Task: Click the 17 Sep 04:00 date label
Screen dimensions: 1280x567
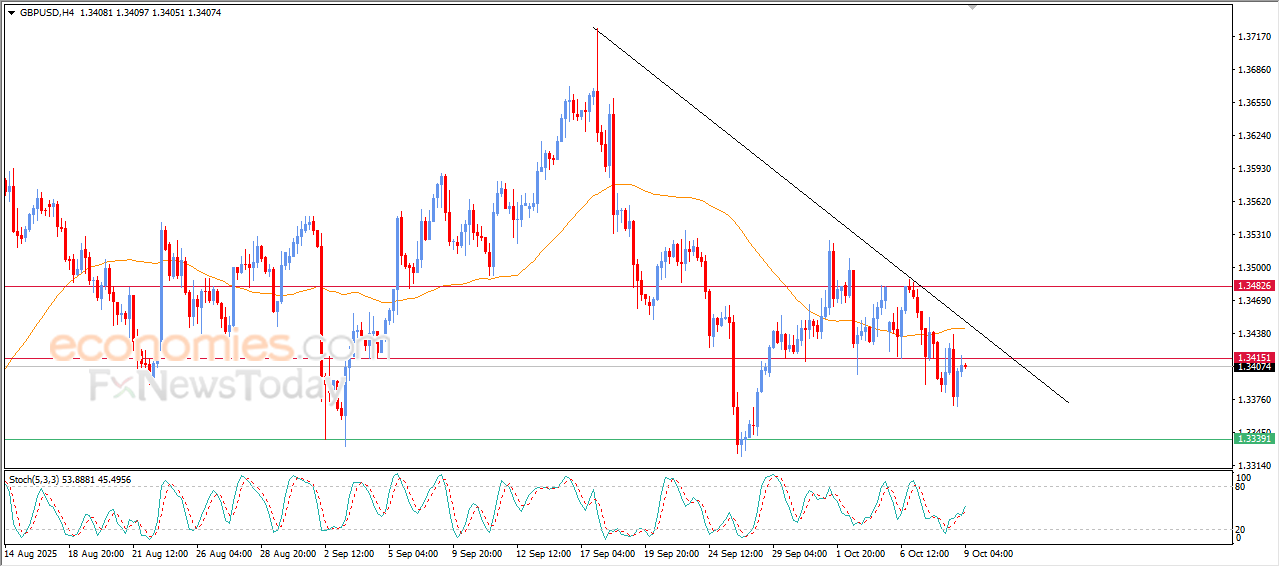Action: pyautogui.click(x=608, y=553)
